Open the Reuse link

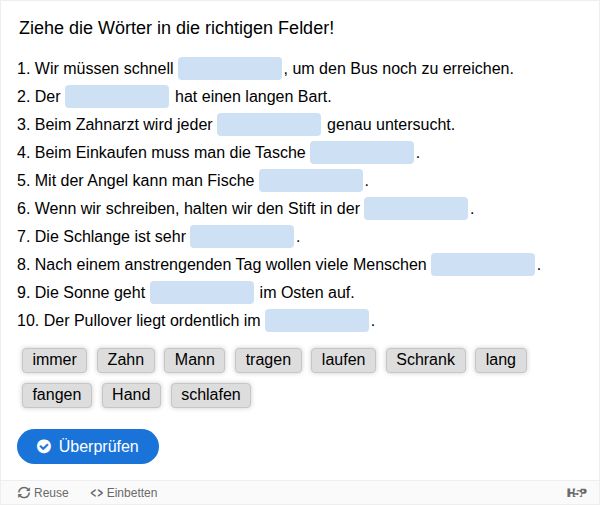[44, 493]
